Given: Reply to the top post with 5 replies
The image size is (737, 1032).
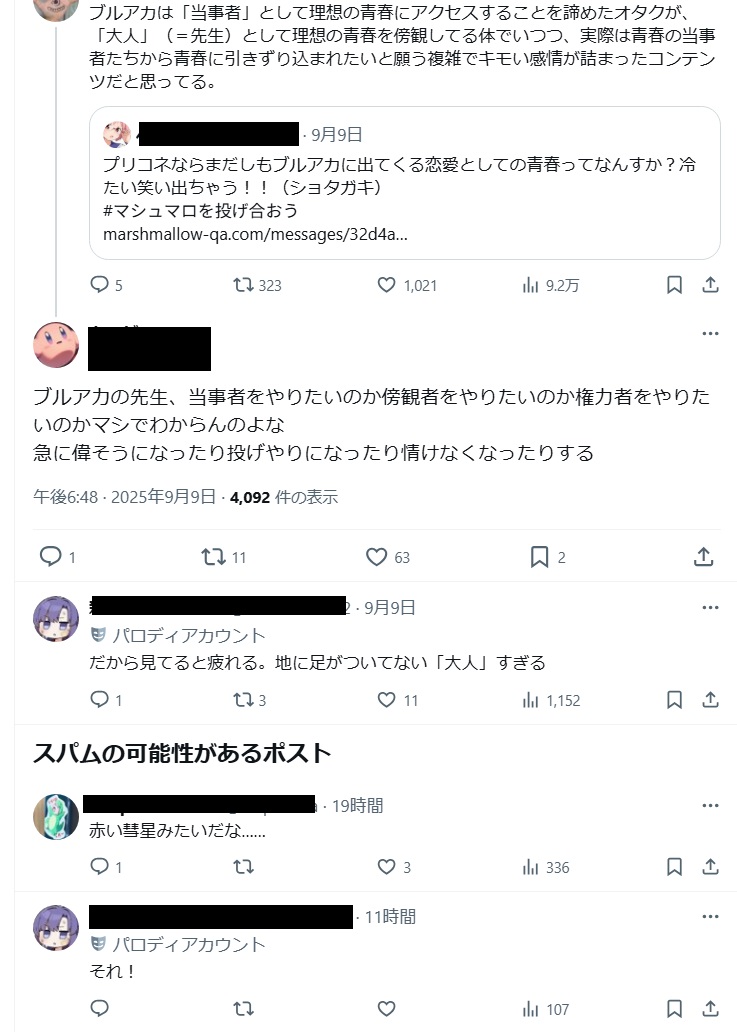Looking at the screenshot, I should tap(99, 285).
